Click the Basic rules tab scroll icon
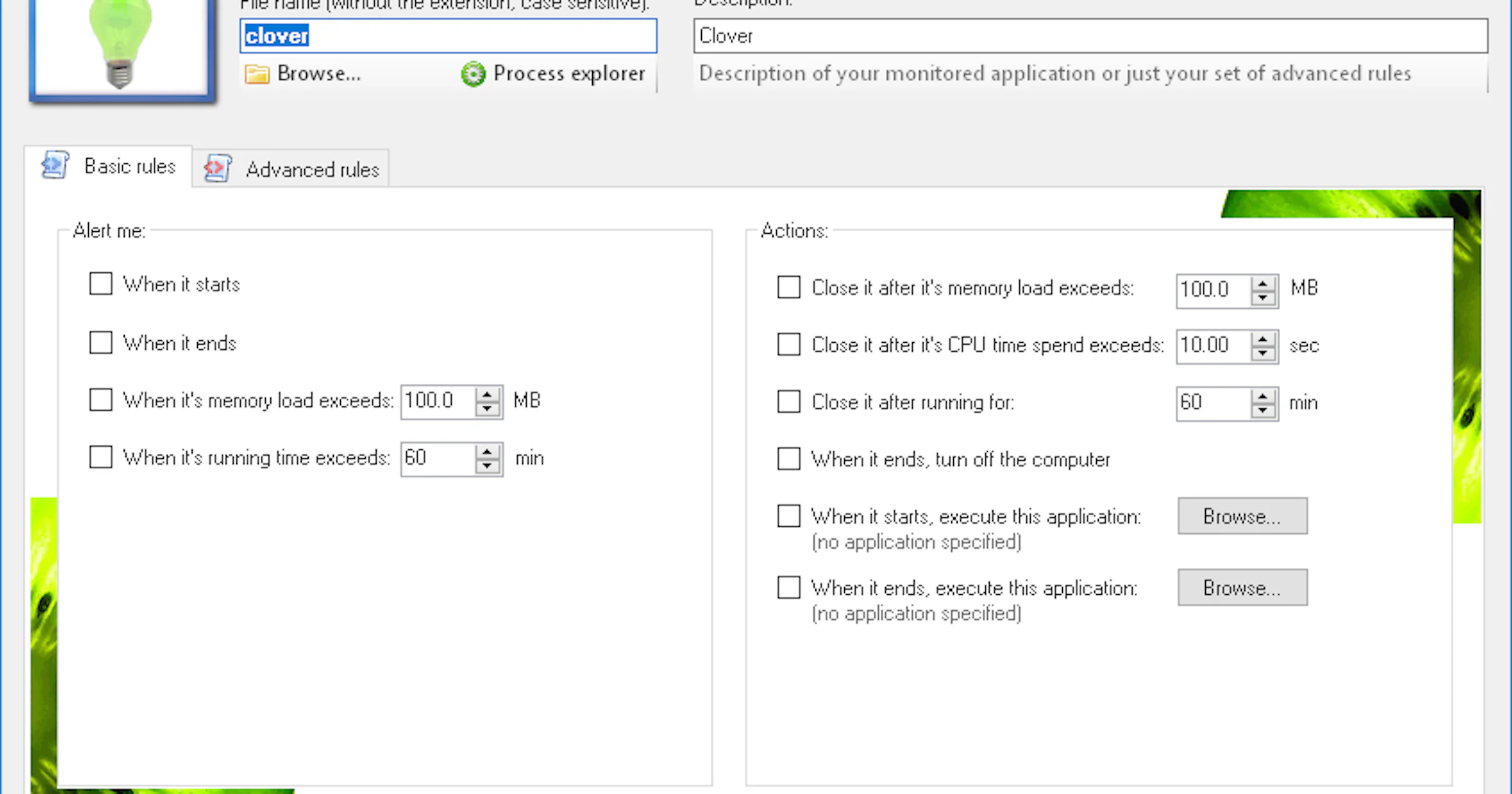Screen dimensions: 1512x794 click(55, 166)
